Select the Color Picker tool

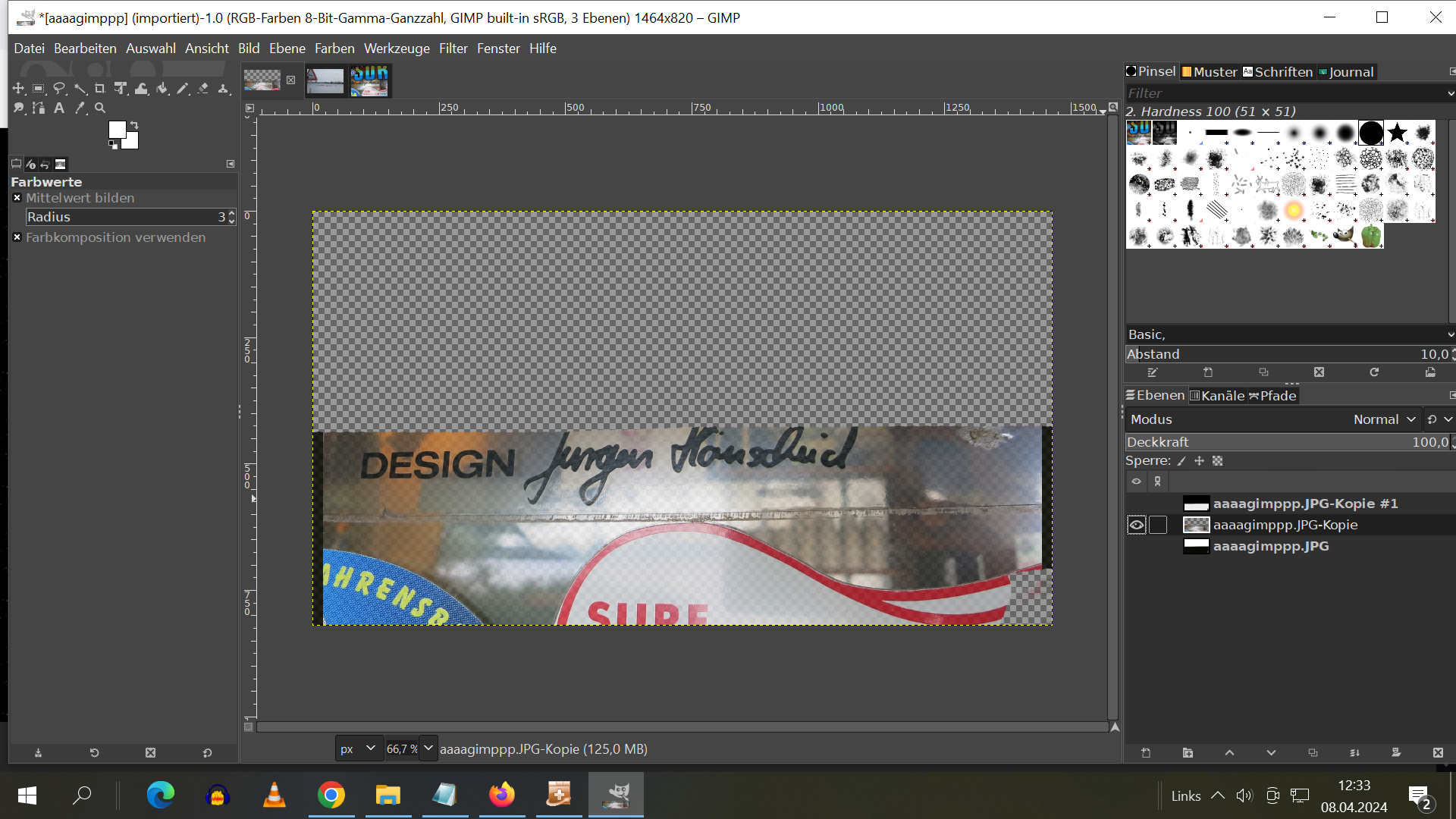pos(80,108)
